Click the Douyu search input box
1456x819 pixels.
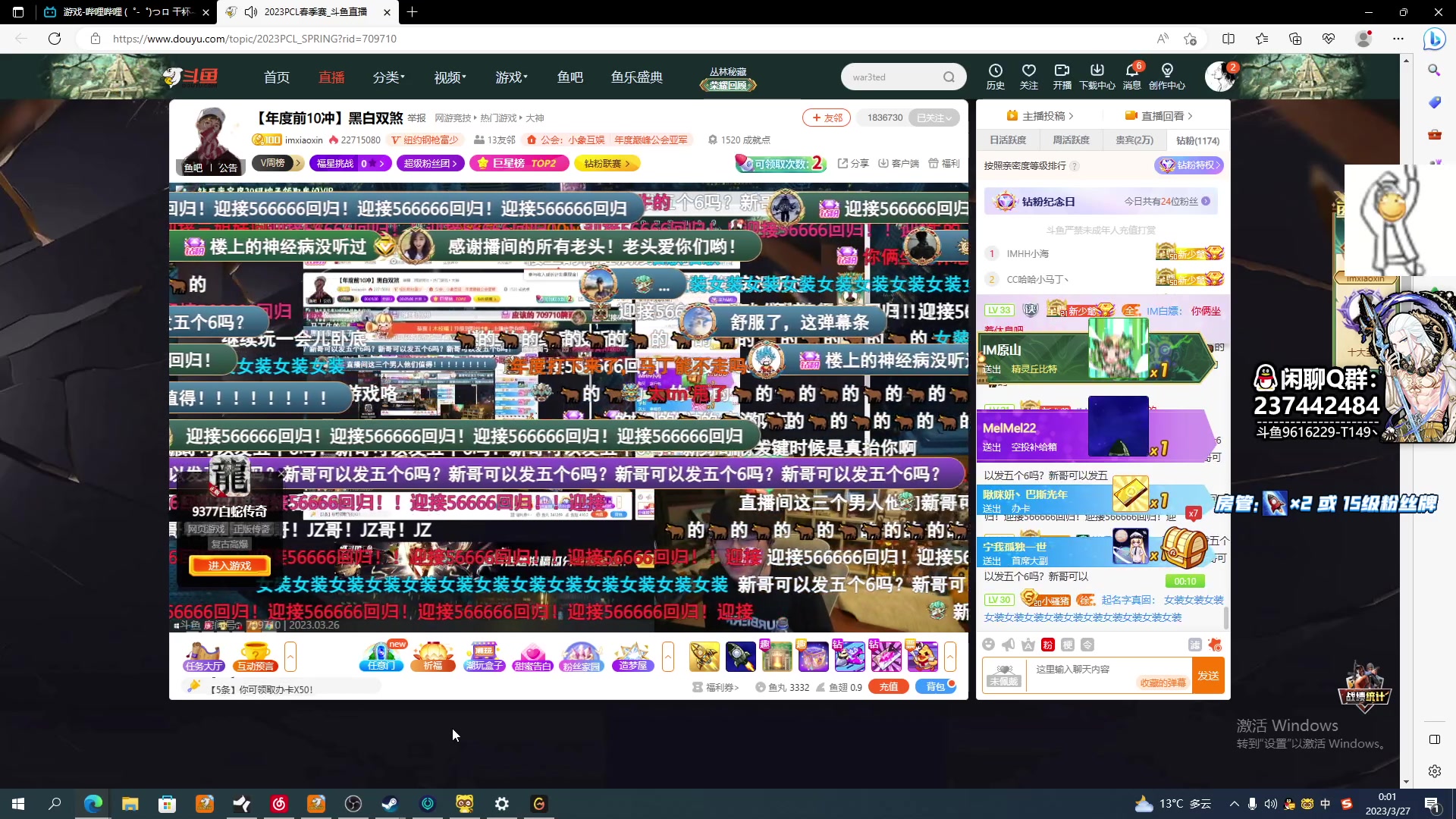[x=895, y=77]
